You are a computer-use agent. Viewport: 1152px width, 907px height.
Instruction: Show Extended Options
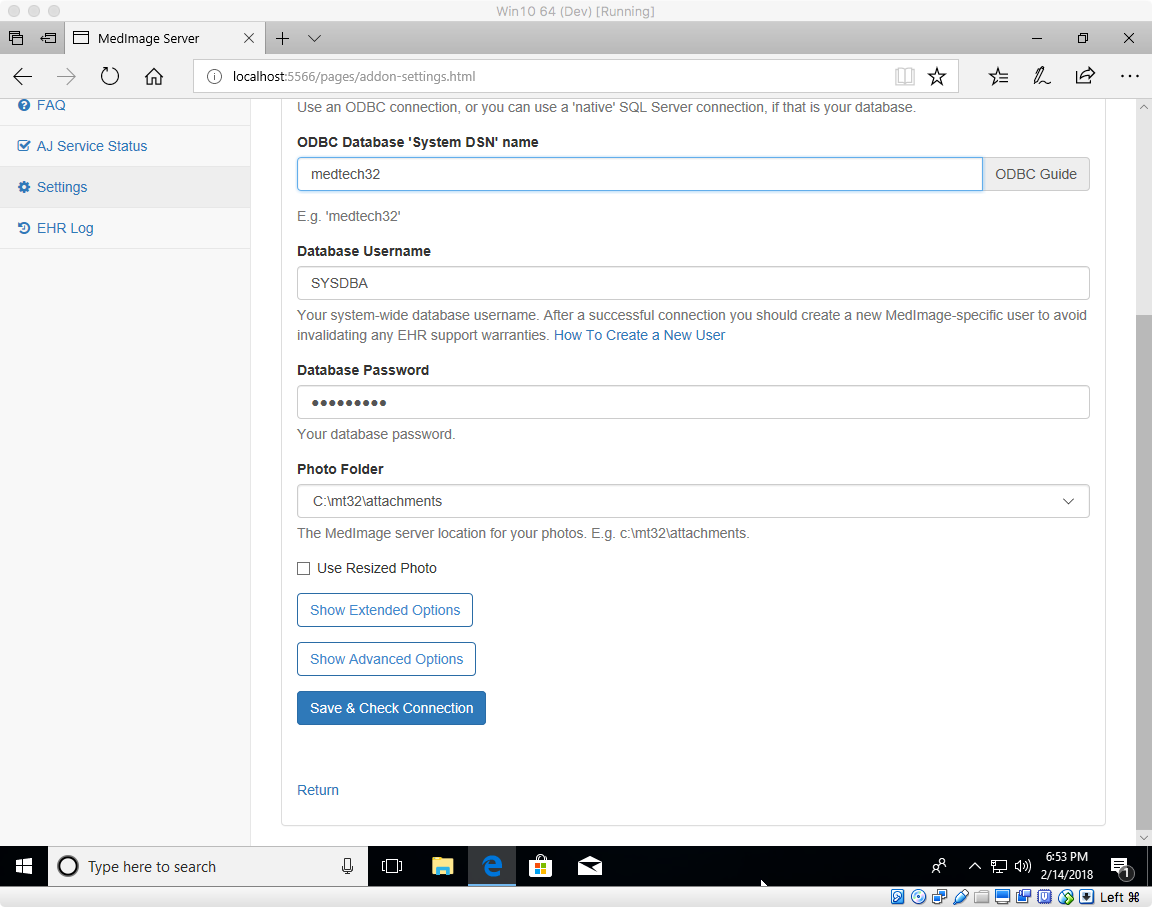click(384, 610)
